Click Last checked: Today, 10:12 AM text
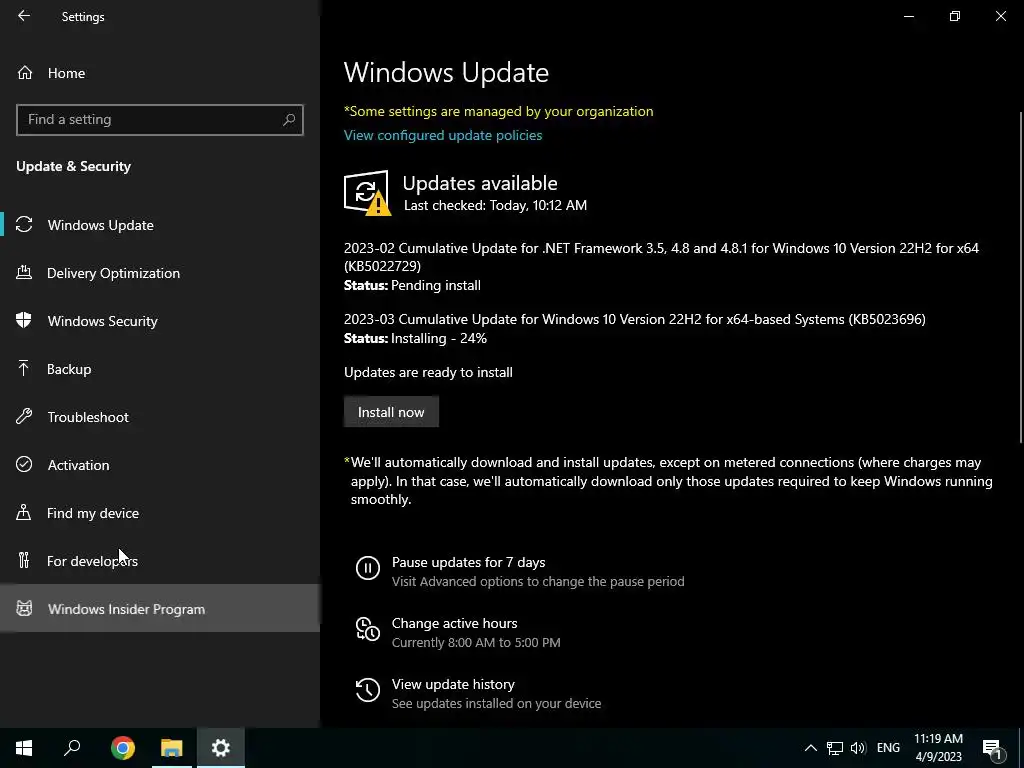1024x768 pixels. click(495, 205)
